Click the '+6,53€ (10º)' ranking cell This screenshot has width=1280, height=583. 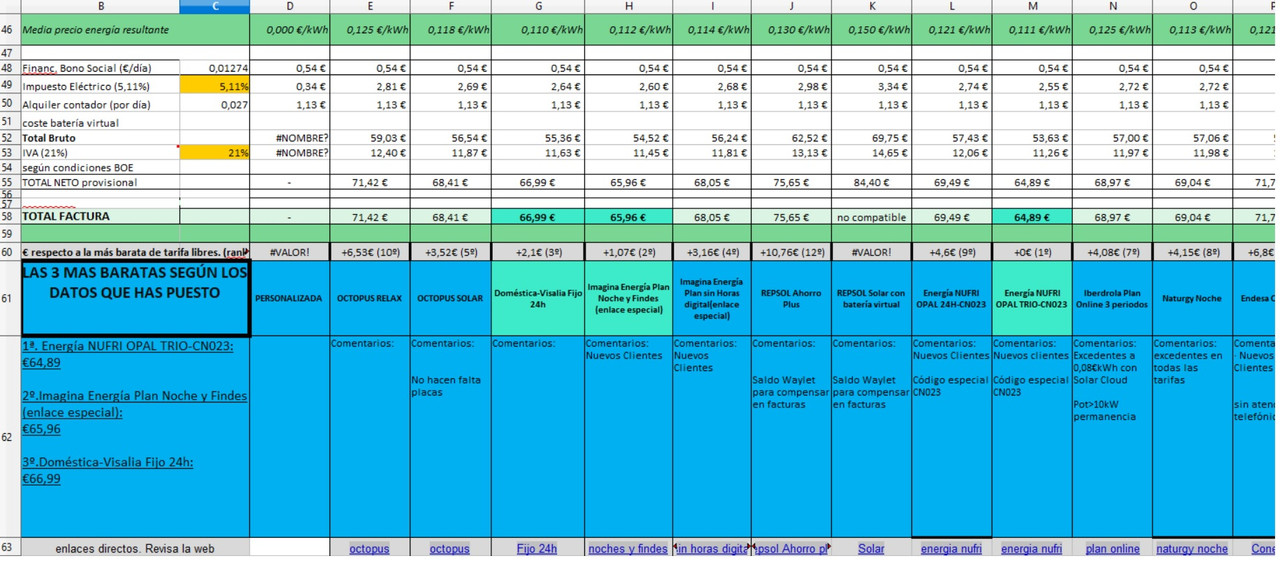pos(369,253)
